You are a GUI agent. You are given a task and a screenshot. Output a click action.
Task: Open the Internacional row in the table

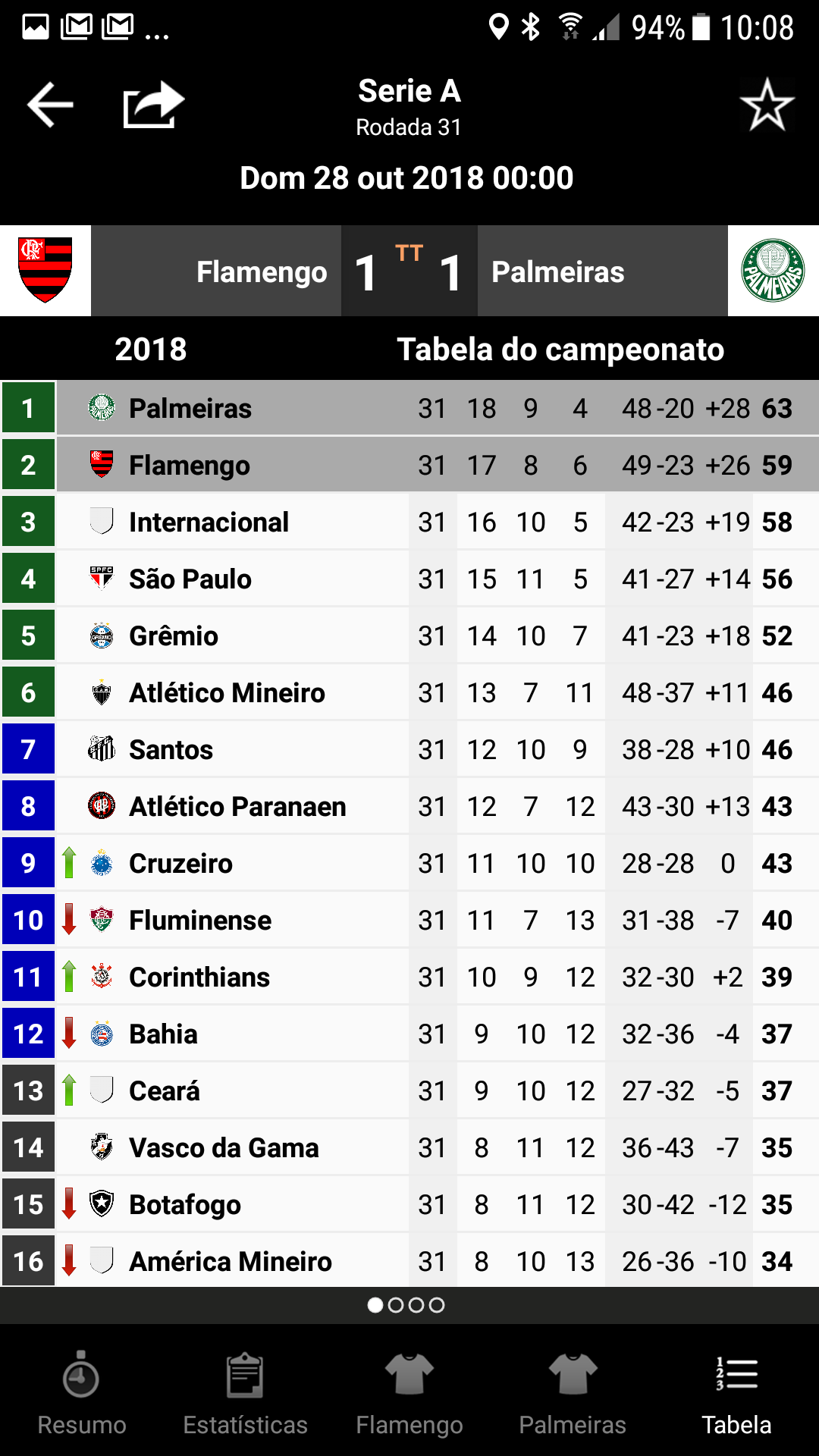pos(409,522)
